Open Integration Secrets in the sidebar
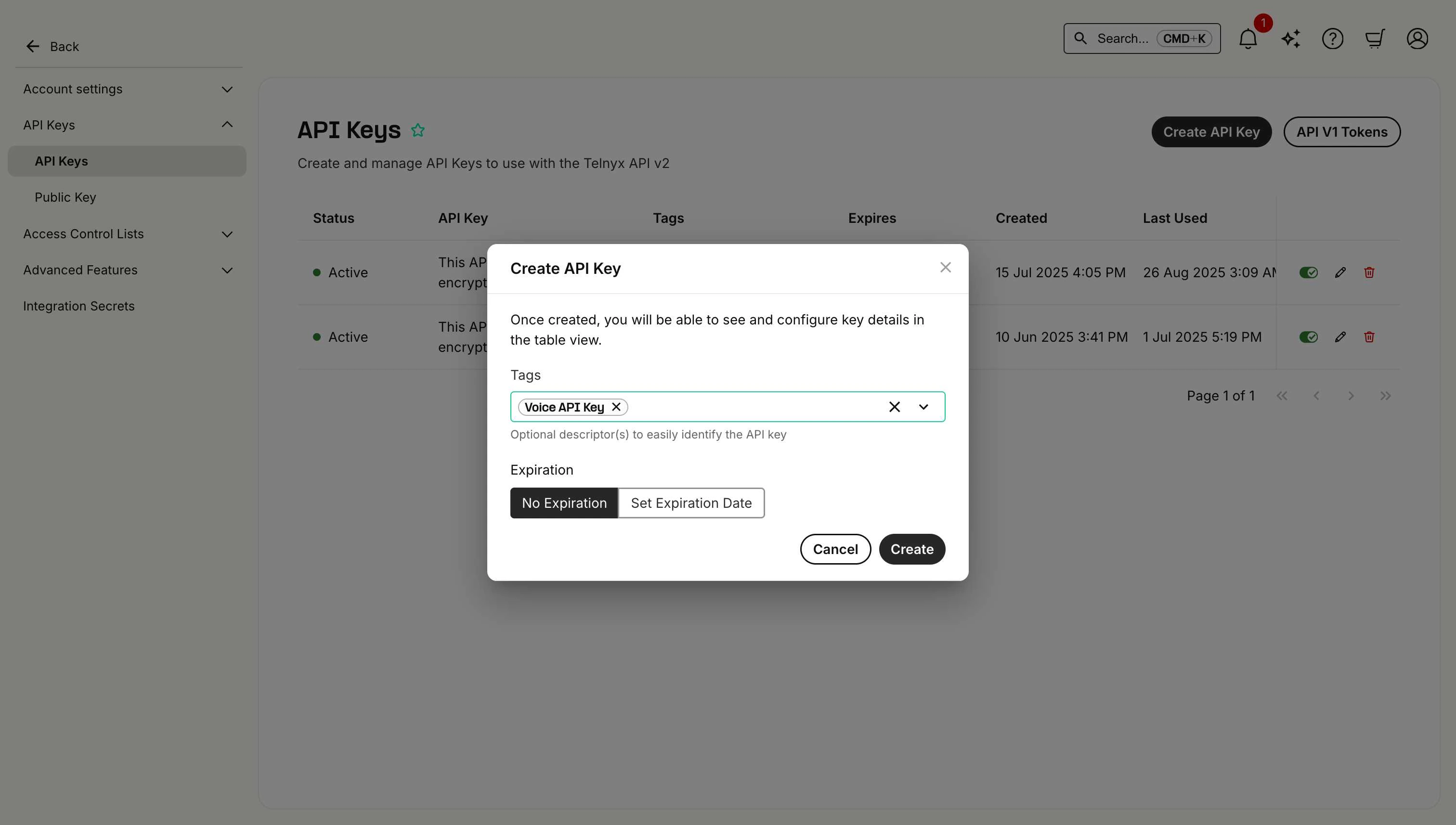The width and height of the screenshot is (1456, 825). [79, 306]
